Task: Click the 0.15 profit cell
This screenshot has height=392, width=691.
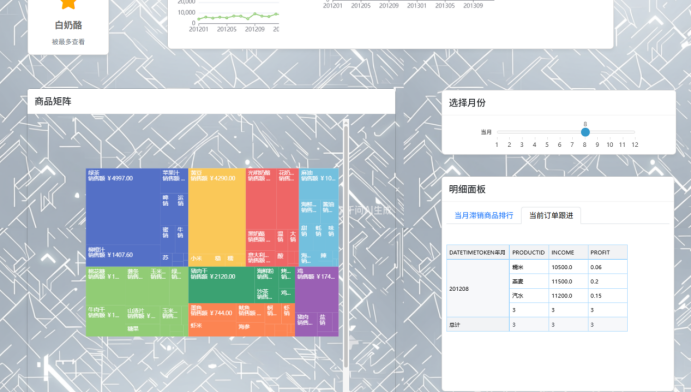Action: [x=607, y=296]
